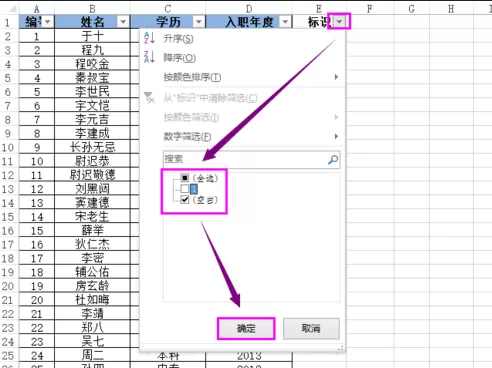Click the descending sort Z-A icon
Viewport: 492px width, 368px height.
(149, 57)
